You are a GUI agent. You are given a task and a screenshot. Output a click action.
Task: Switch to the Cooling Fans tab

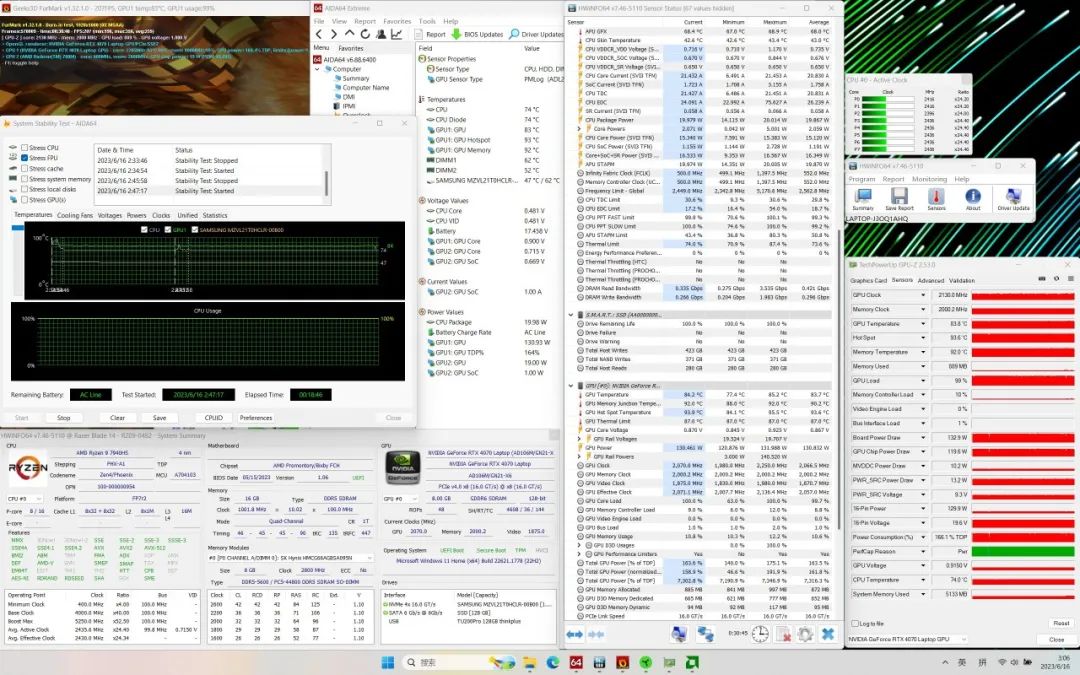(x=75, y=215)
